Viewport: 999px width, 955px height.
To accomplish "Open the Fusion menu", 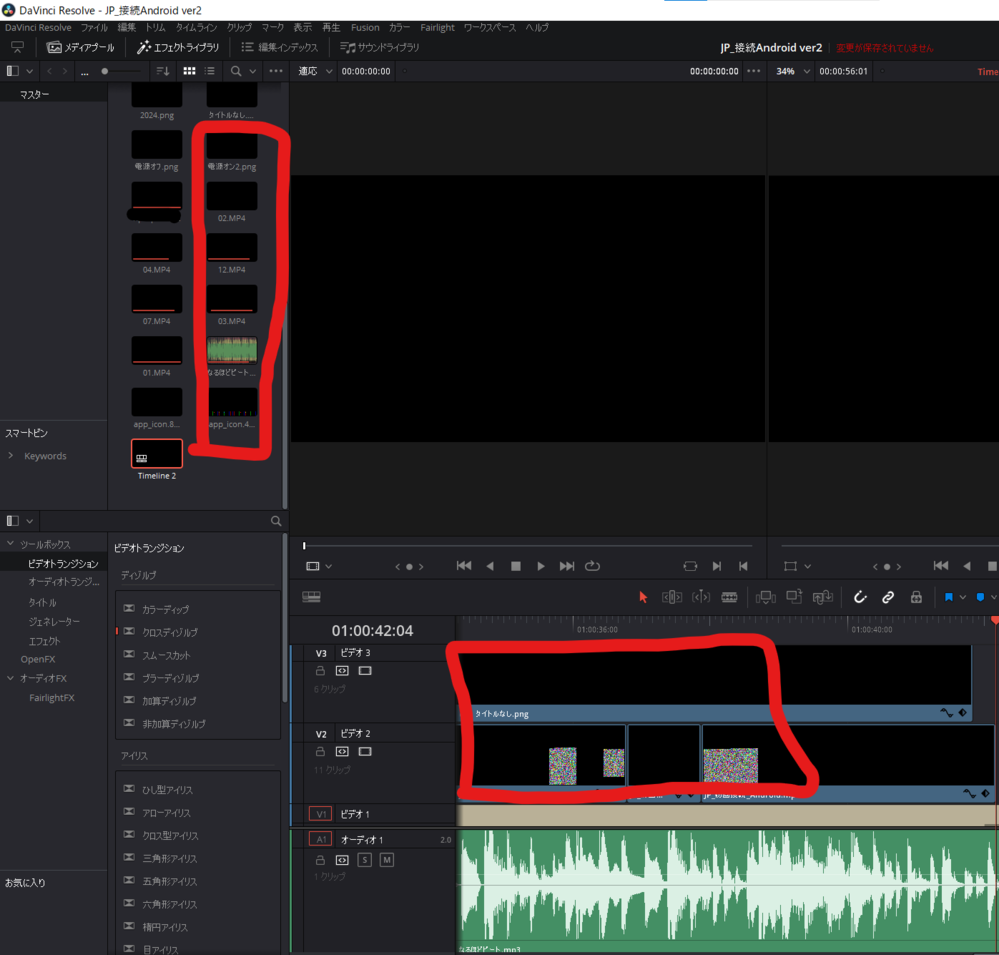I will pyautogui.click(x=365, y=27).
